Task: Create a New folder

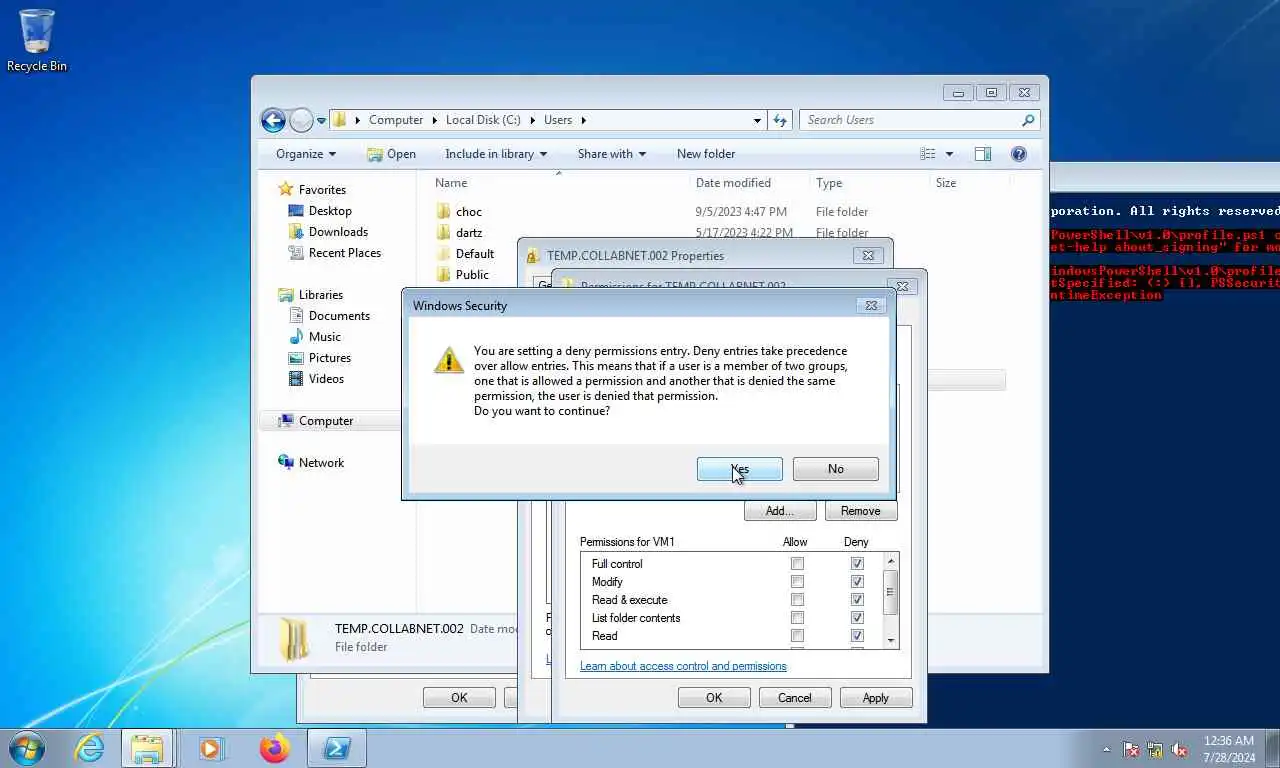Action: click(x=706, y=154)
